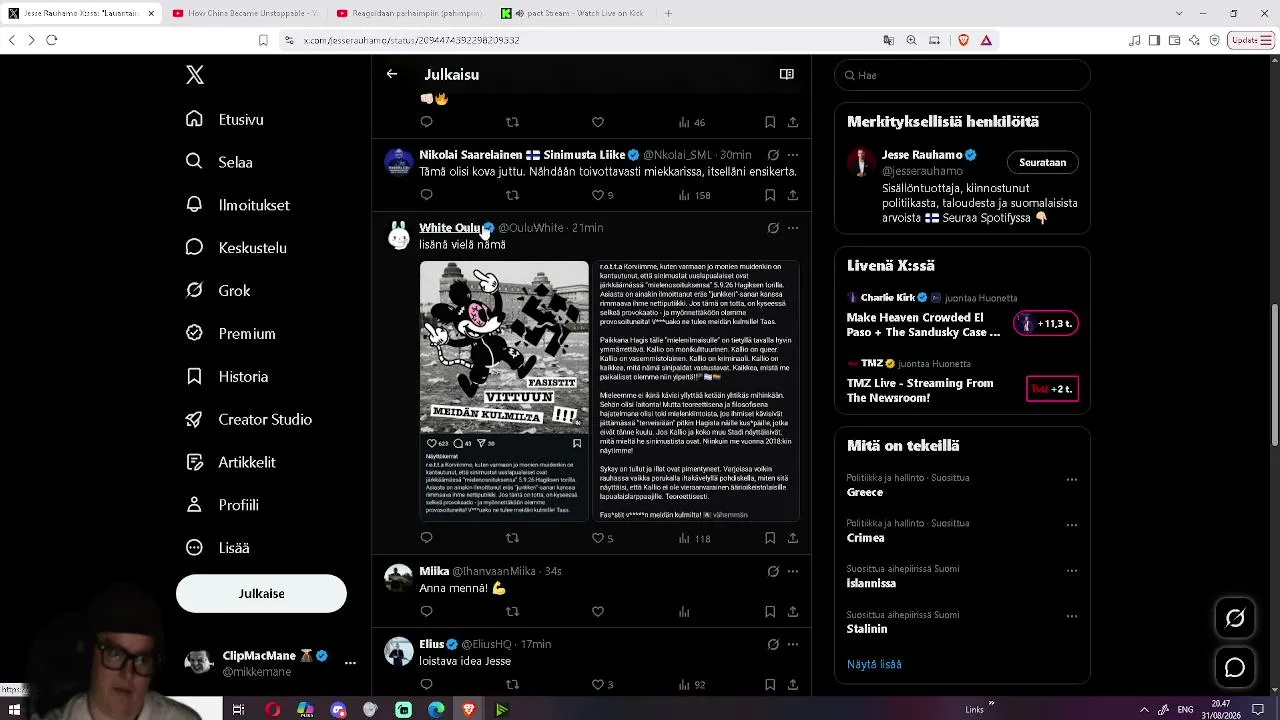1280x720 pixels.
Task: Open Premium from the sidebar
Action: click(x=231, y=334)
